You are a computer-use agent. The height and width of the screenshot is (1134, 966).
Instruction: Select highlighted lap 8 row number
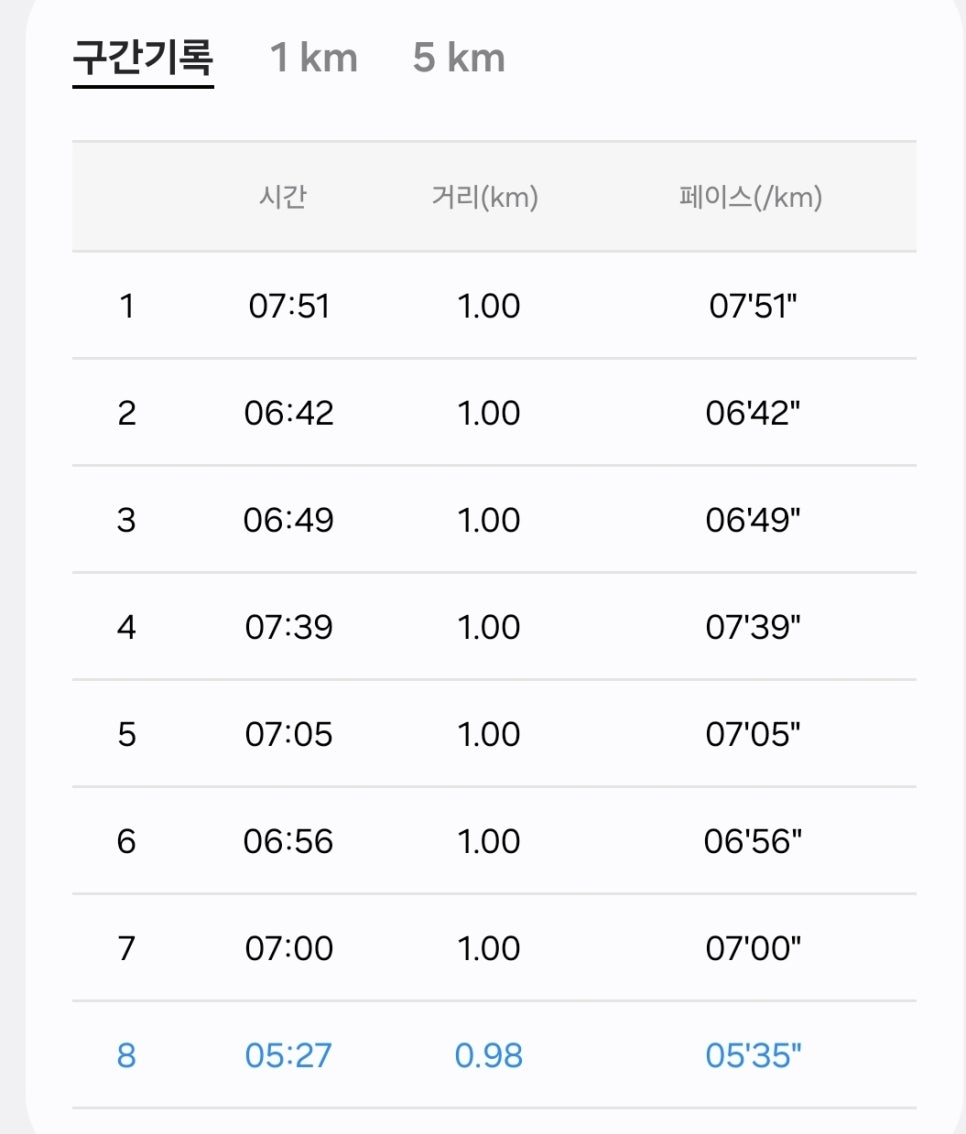click(x=127, y=1055)
